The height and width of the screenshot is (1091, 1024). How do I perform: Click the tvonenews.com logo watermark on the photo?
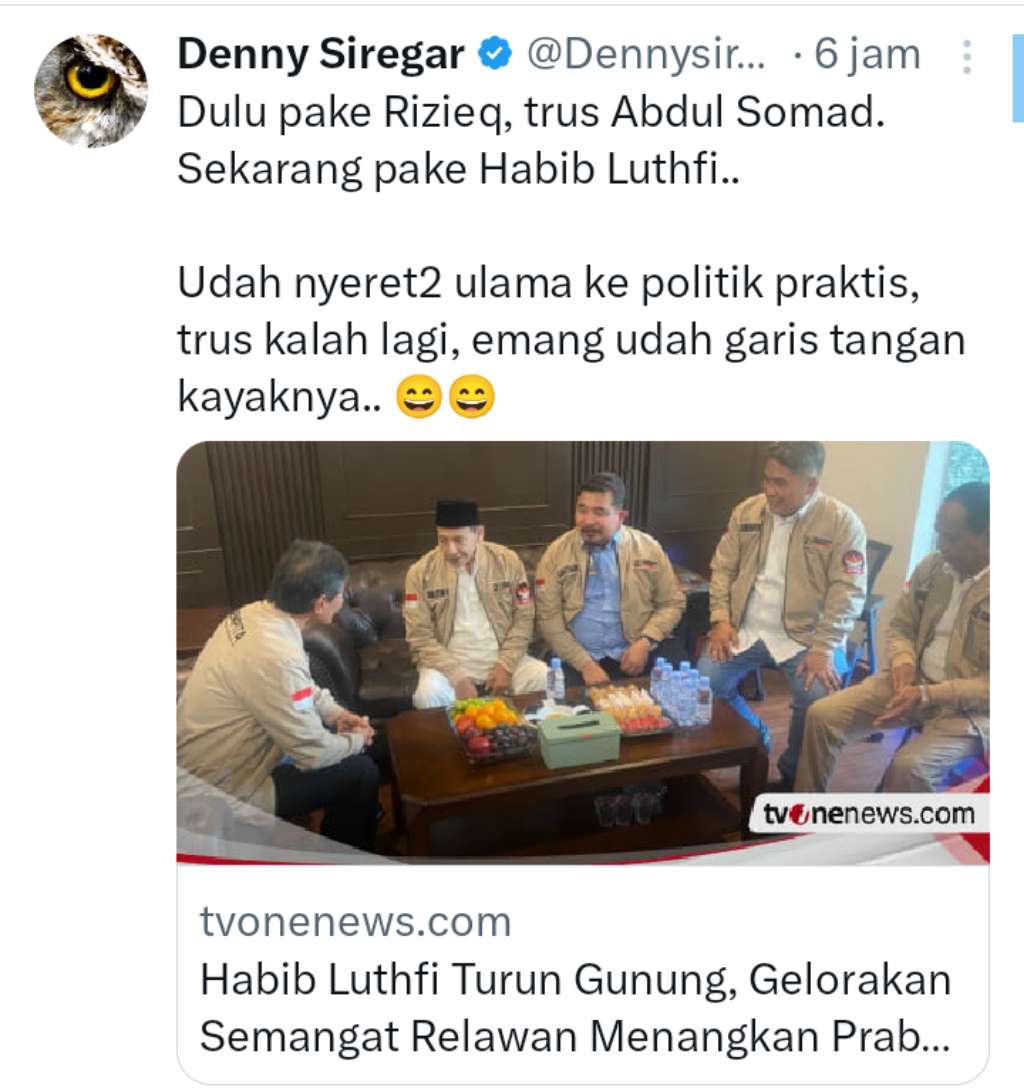pos(869,813)
